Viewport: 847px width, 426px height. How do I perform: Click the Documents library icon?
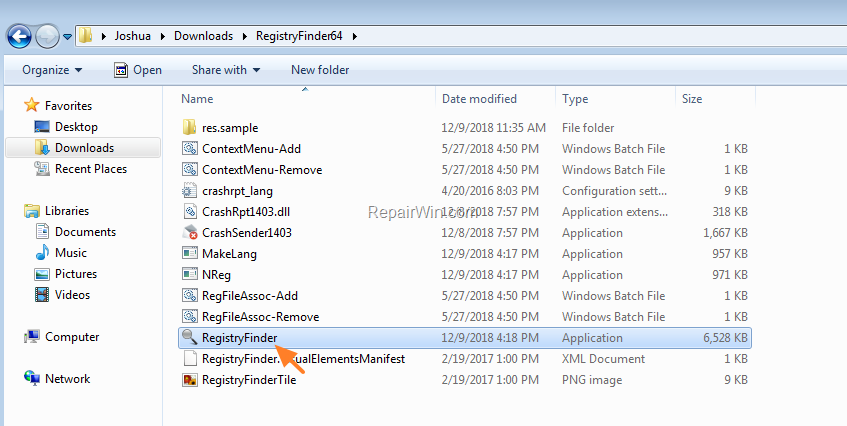pyautogui.click(x=42, y=231)
